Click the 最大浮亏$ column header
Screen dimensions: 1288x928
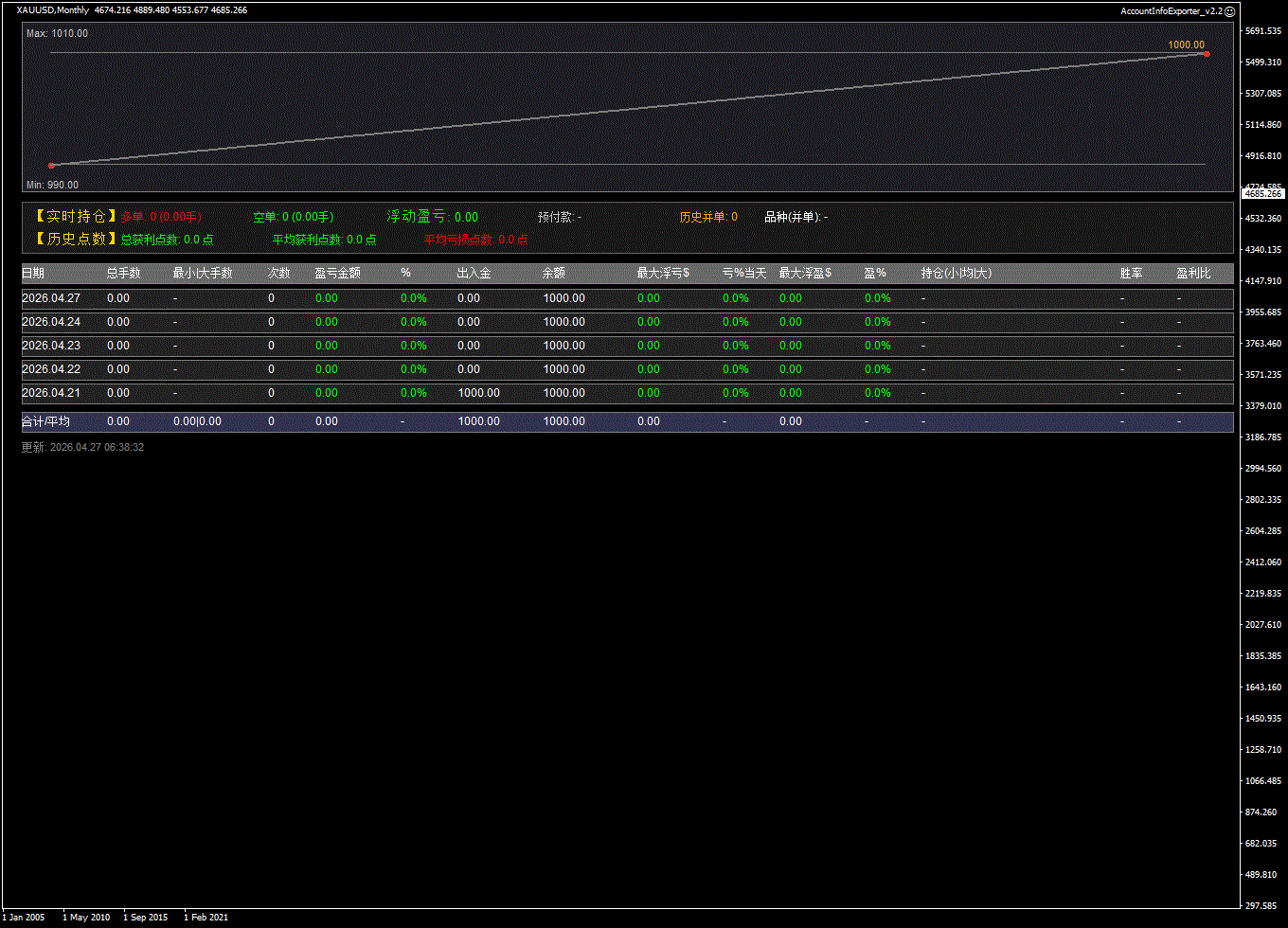663,274
